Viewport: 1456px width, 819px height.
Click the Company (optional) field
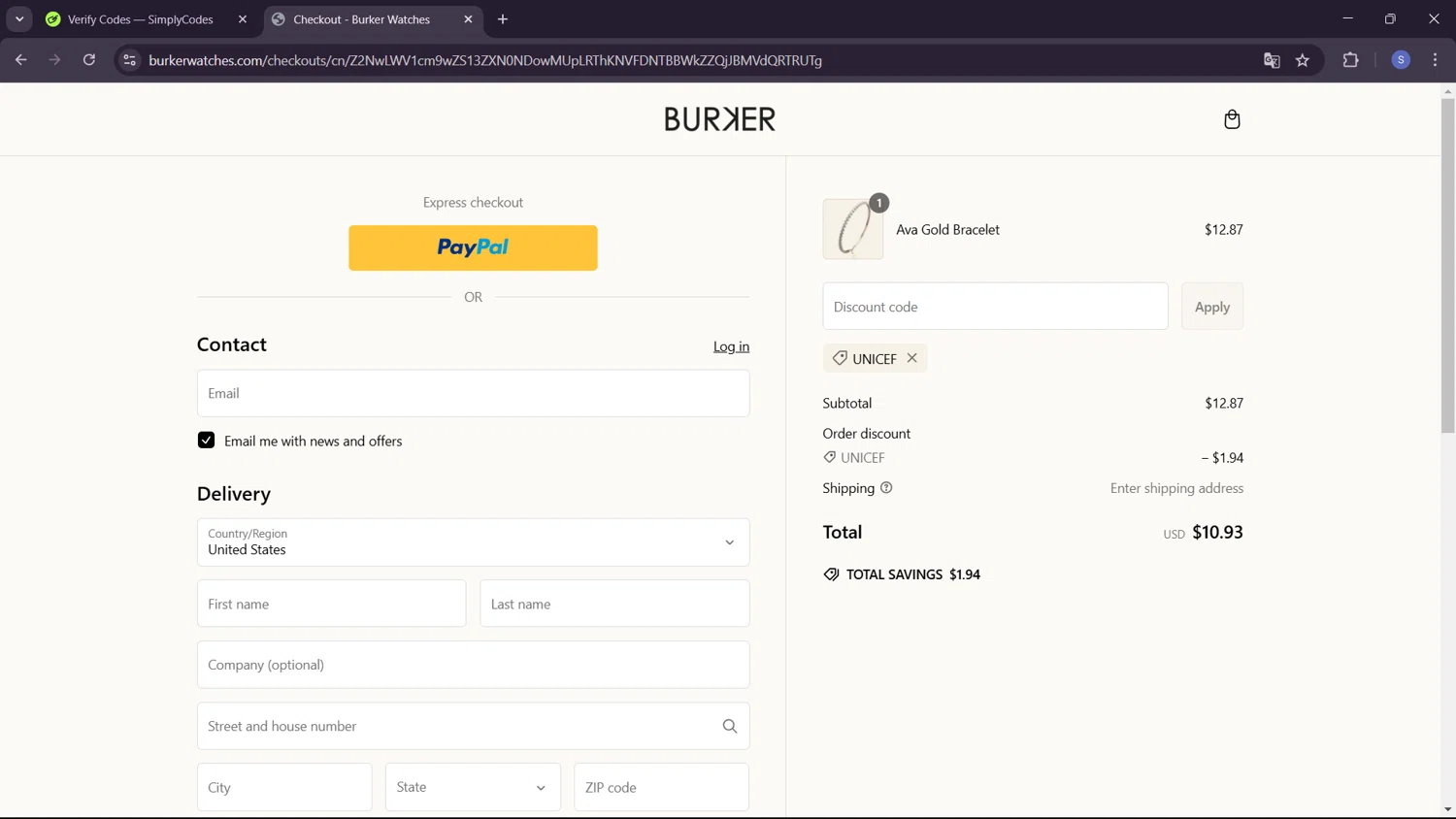(473, 665)
